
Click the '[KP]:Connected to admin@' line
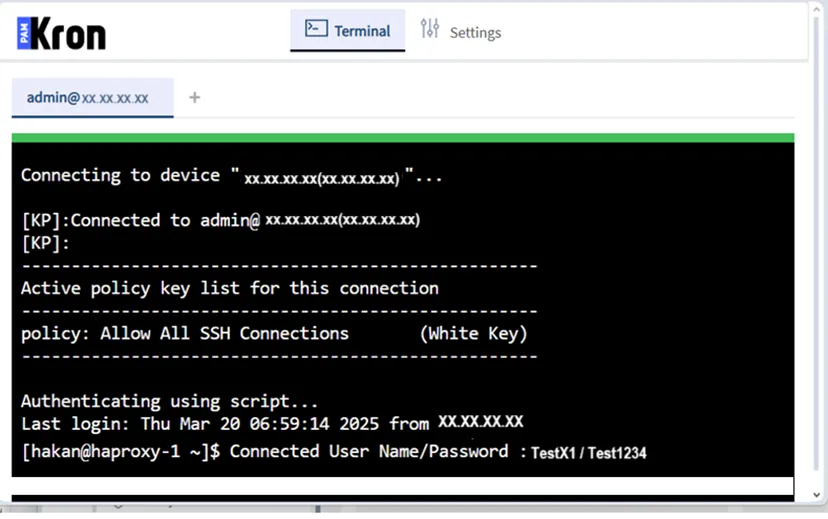[221, 220]
